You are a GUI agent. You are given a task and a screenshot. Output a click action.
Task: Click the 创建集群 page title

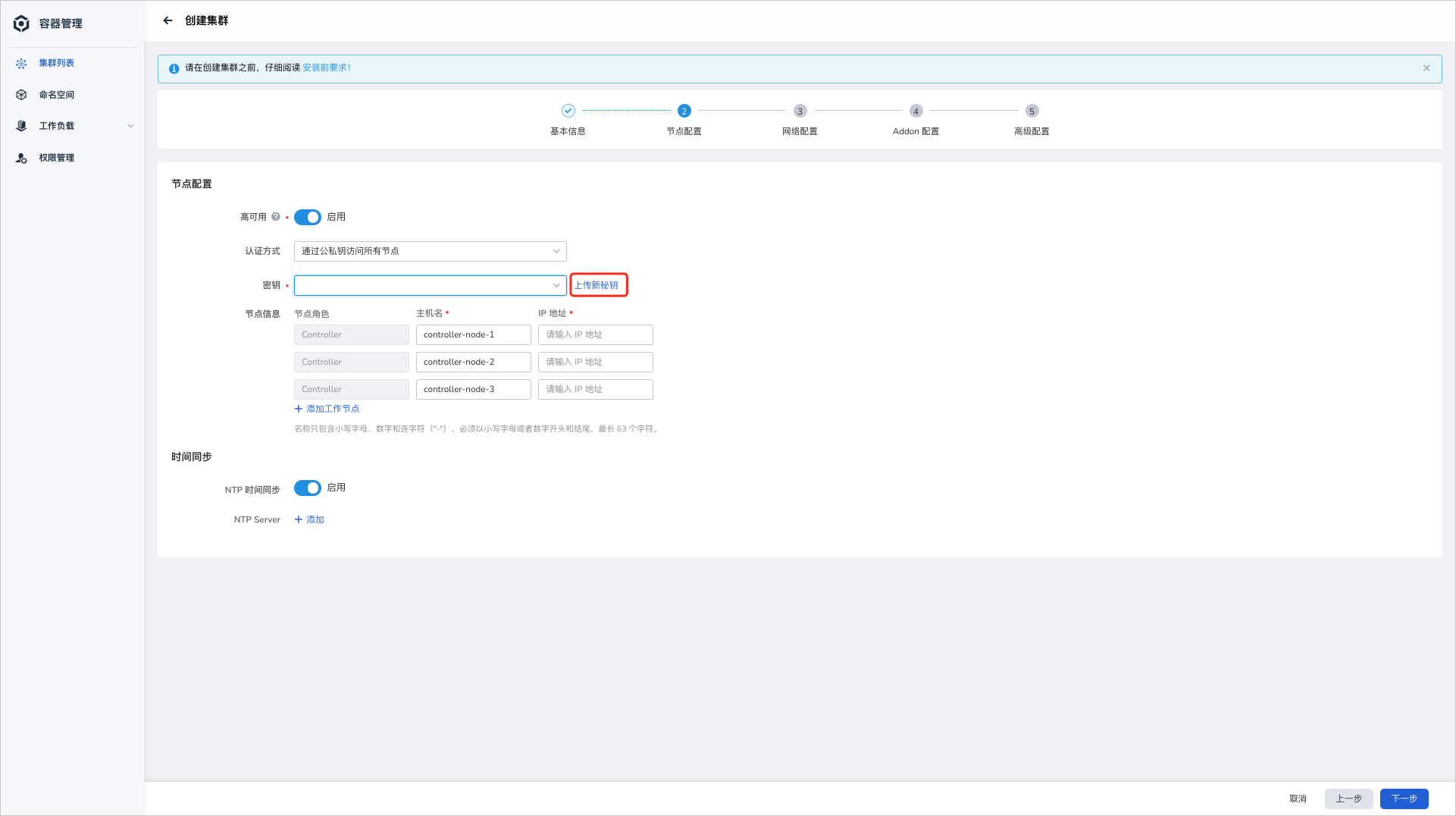click(206, 20)
